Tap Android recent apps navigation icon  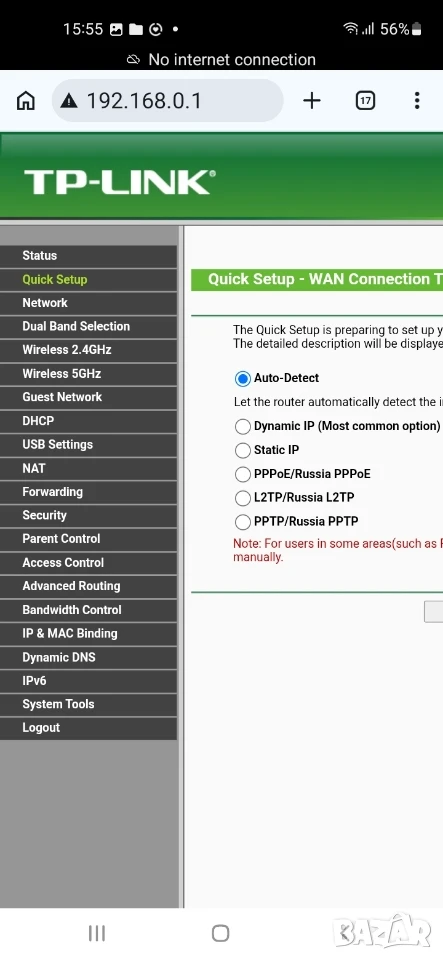pos(97,933)
